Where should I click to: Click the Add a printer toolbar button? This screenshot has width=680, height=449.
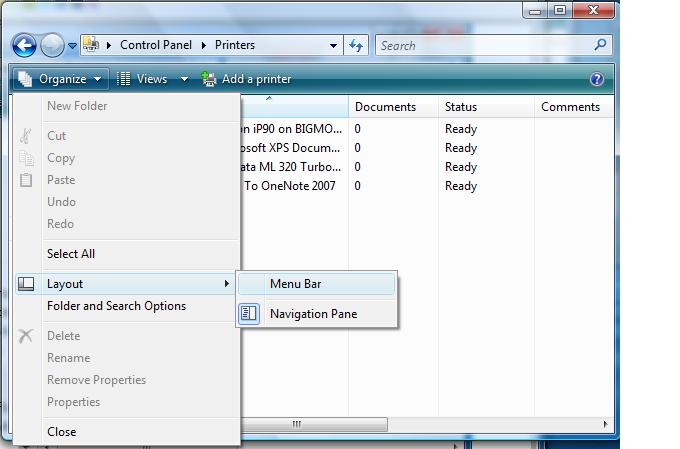point(246,79)
